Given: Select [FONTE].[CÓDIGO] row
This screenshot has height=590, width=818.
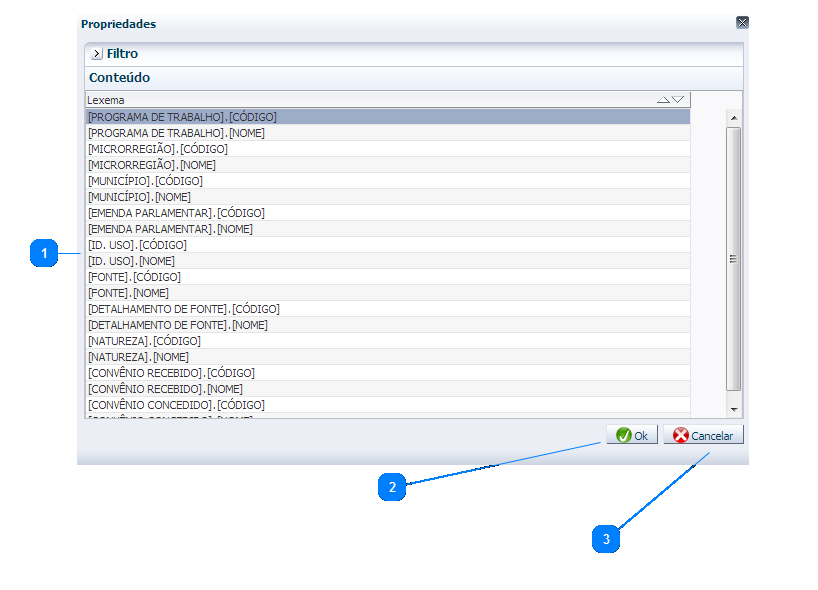Looking at the screenshot, I should point(134,277).
